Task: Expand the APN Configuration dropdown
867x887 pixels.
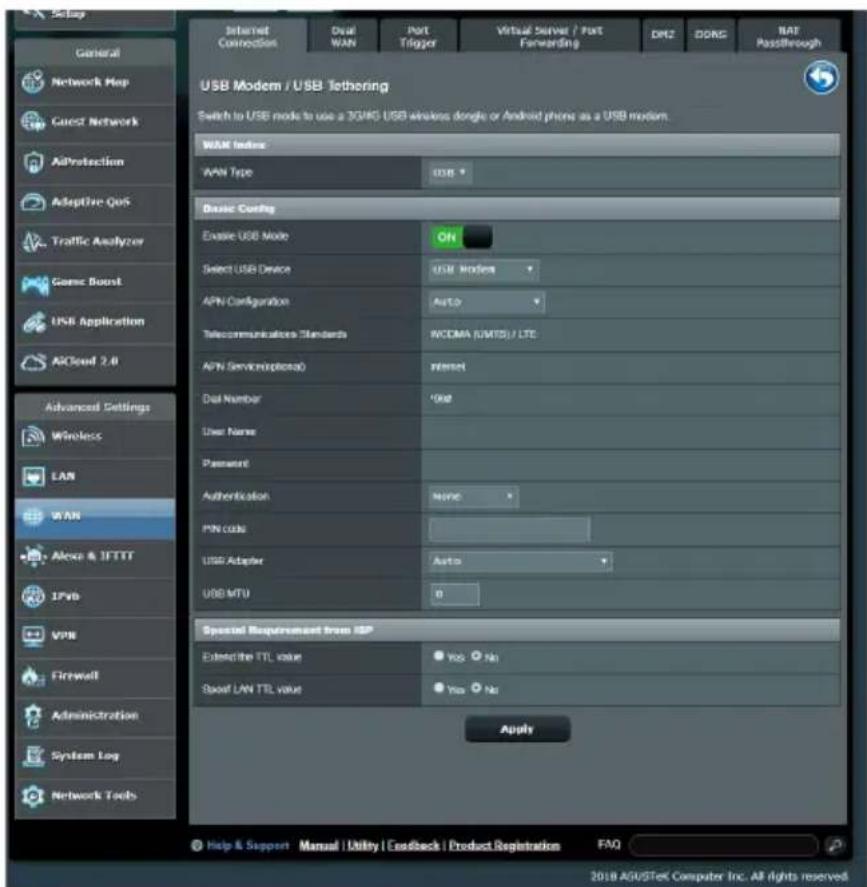Action: (x=486, y=302)
